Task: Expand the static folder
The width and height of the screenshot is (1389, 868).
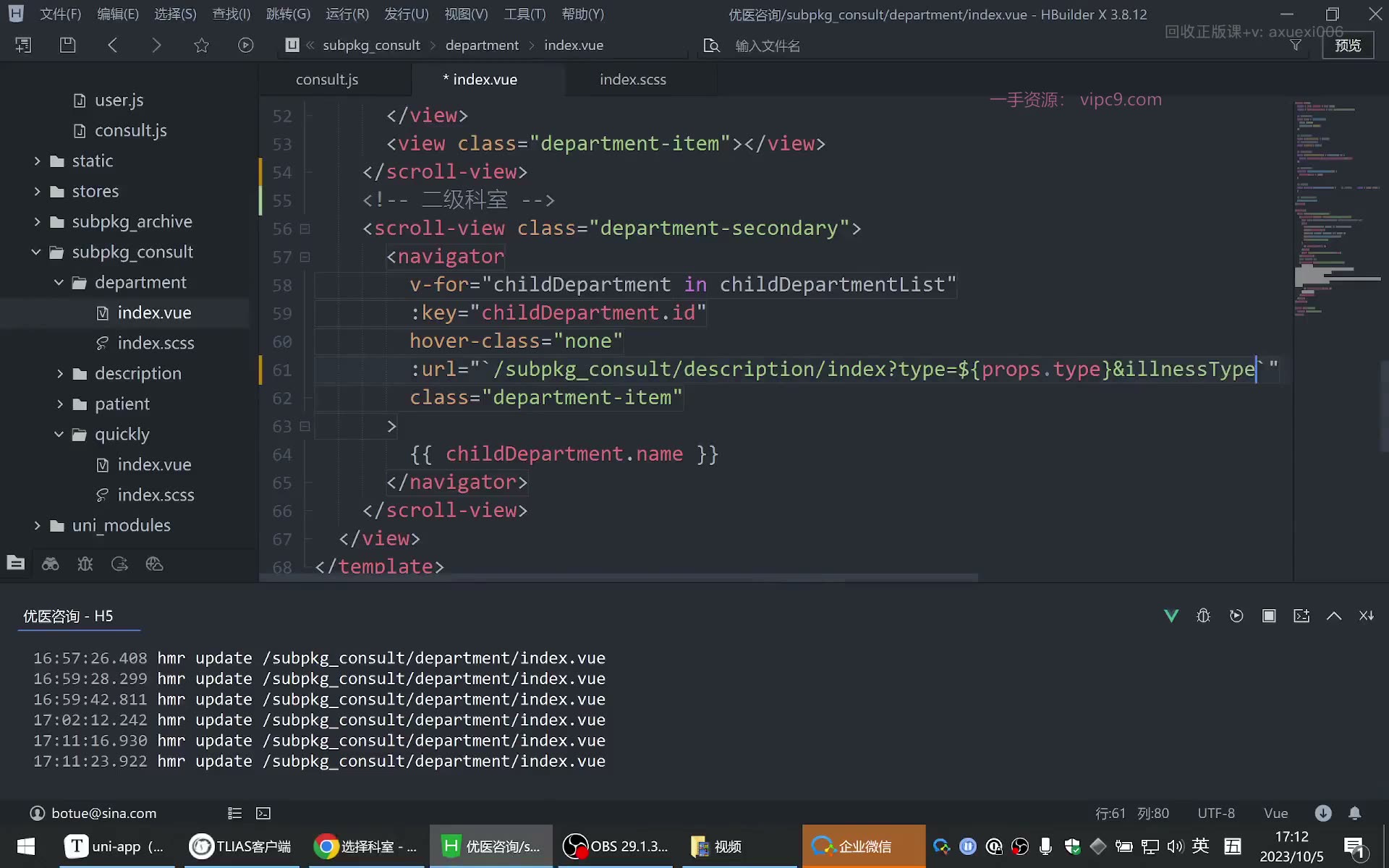Action: click(37, 161)
